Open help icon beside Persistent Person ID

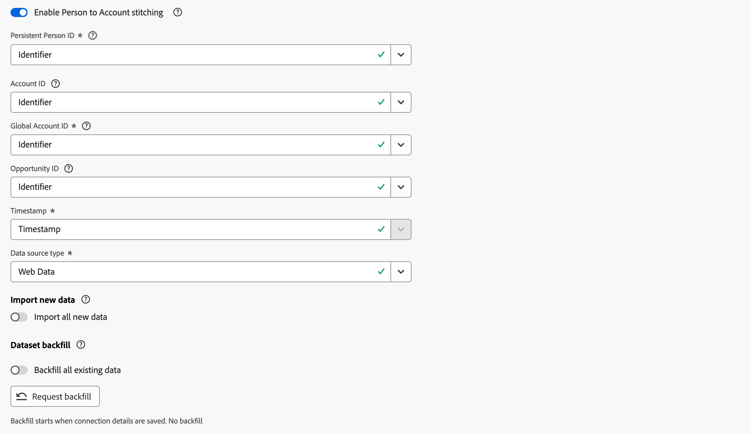click(x=93, y=35)
